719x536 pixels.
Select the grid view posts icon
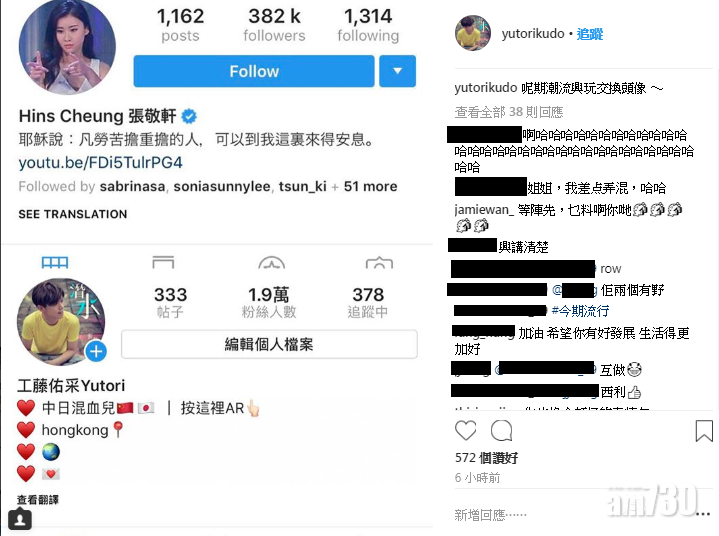pos(55,262)
